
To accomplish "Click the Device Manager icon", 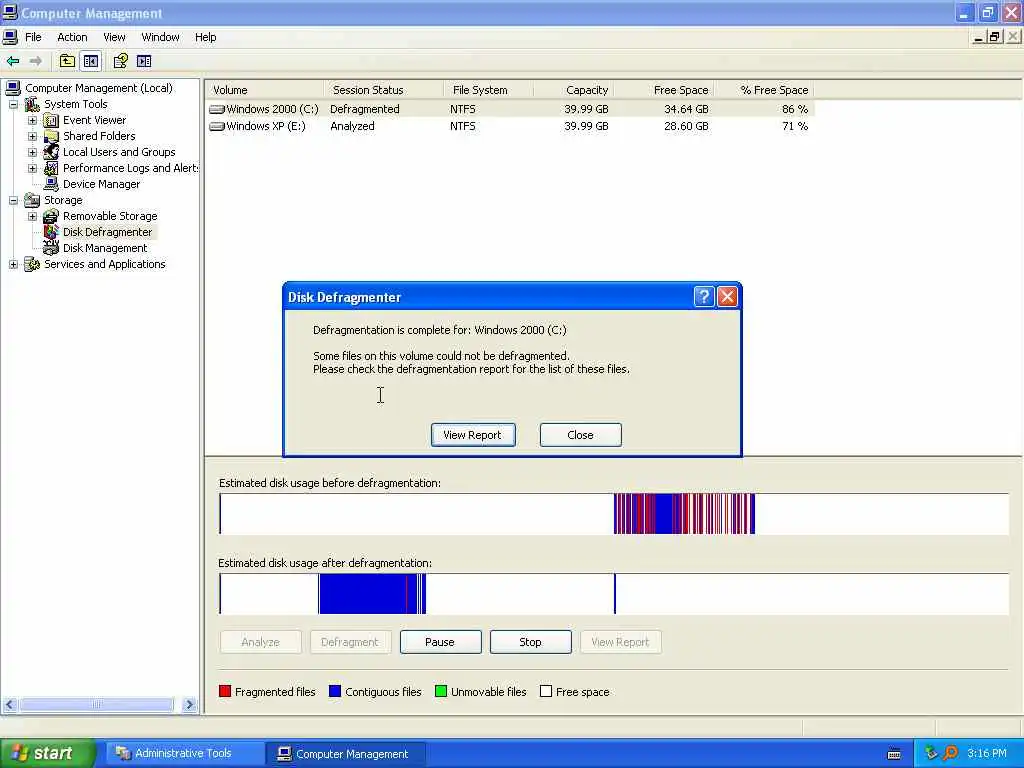I will (51, 184).
